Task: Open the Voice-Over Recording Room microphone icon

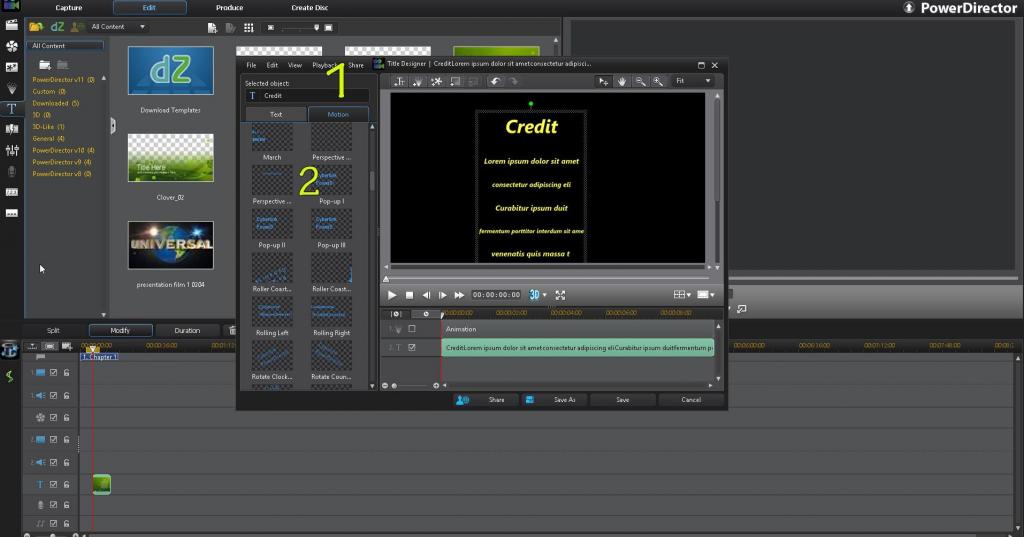Action: coord(11,171)
